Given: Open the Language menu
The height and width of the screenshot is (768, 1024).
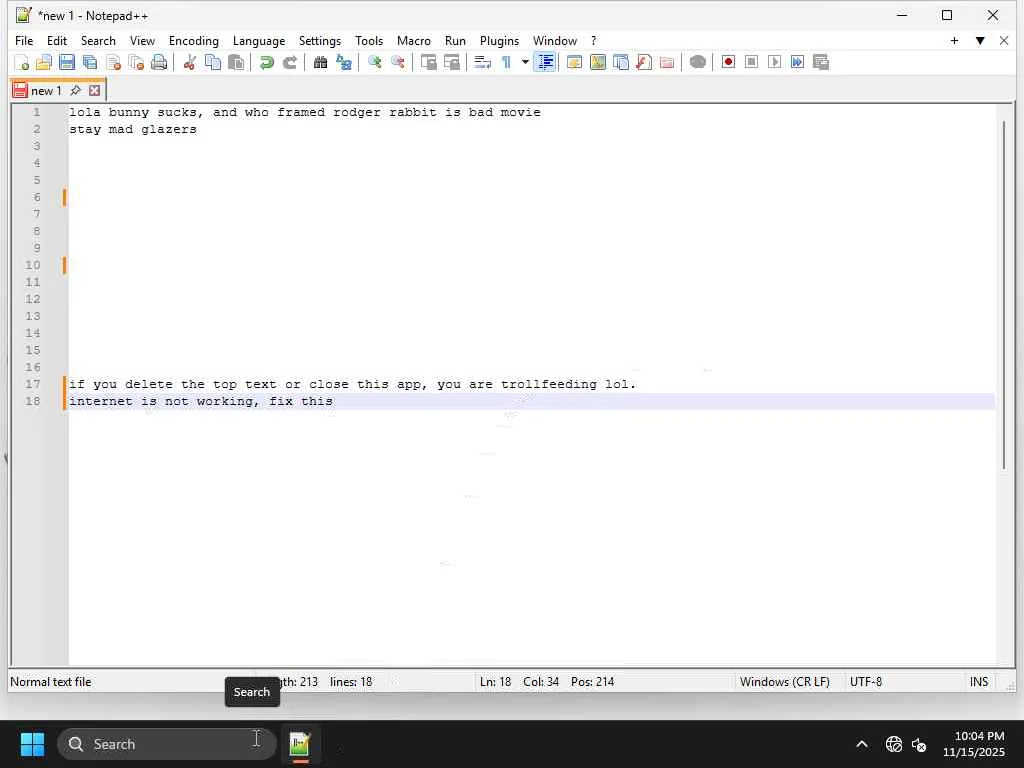Looking at the screenshot, I should 259,40.
